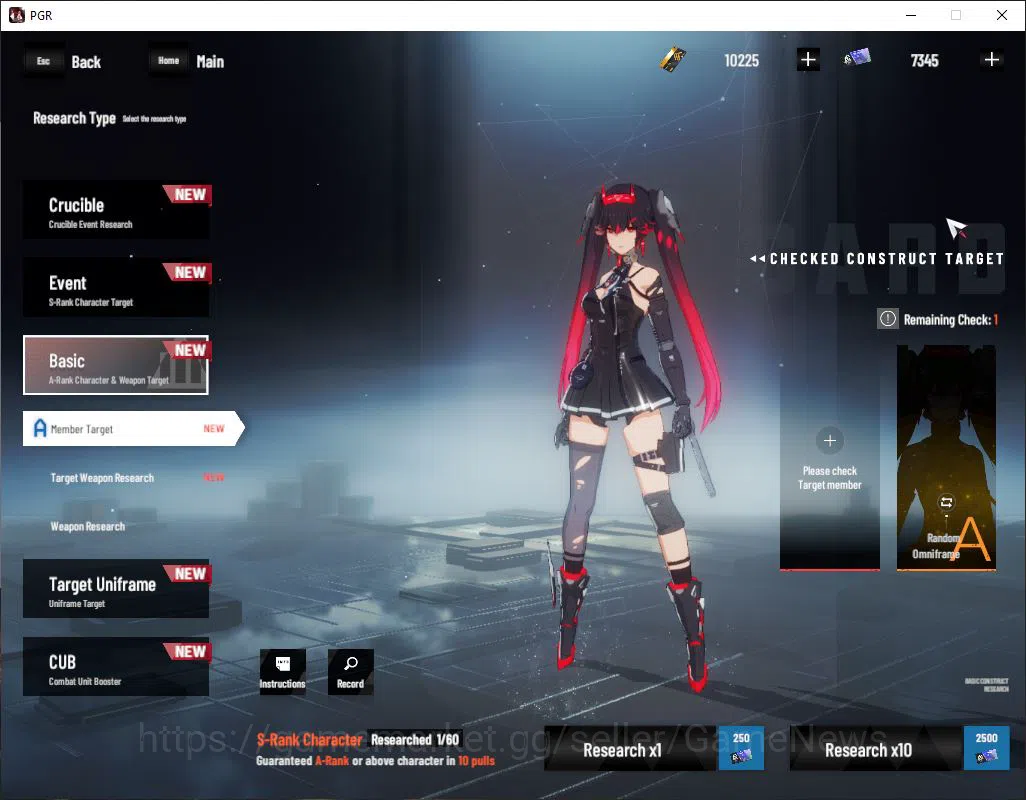
Task: Open the CUB Combat Unit Booster tab
Action: click(116, 667)
